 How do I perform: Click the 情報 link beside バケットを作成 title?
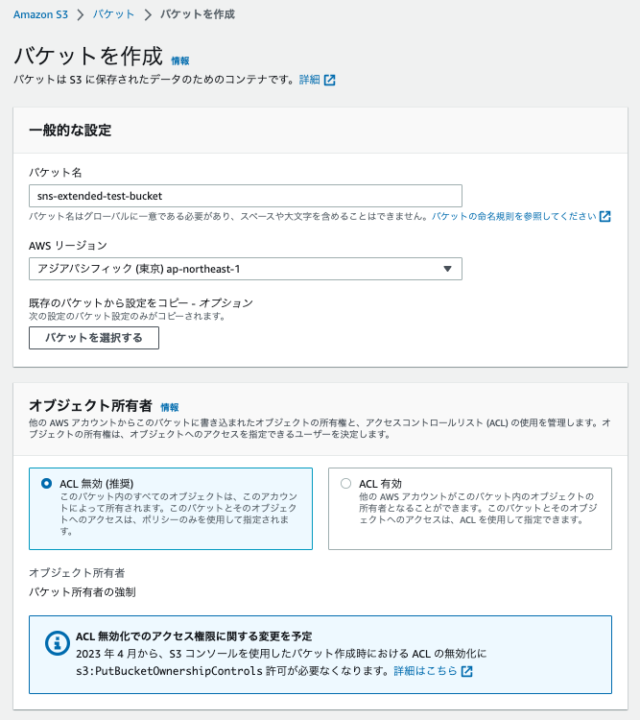(180, 61)
